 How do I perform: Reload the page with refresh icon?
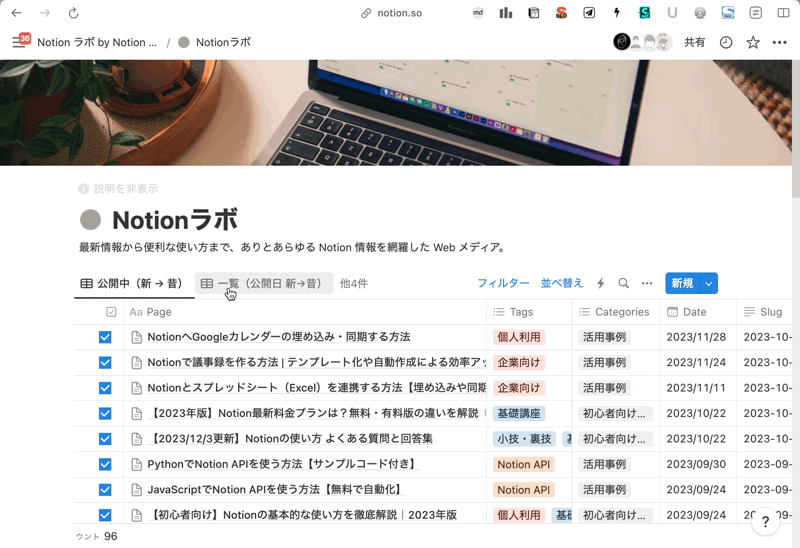73,13
